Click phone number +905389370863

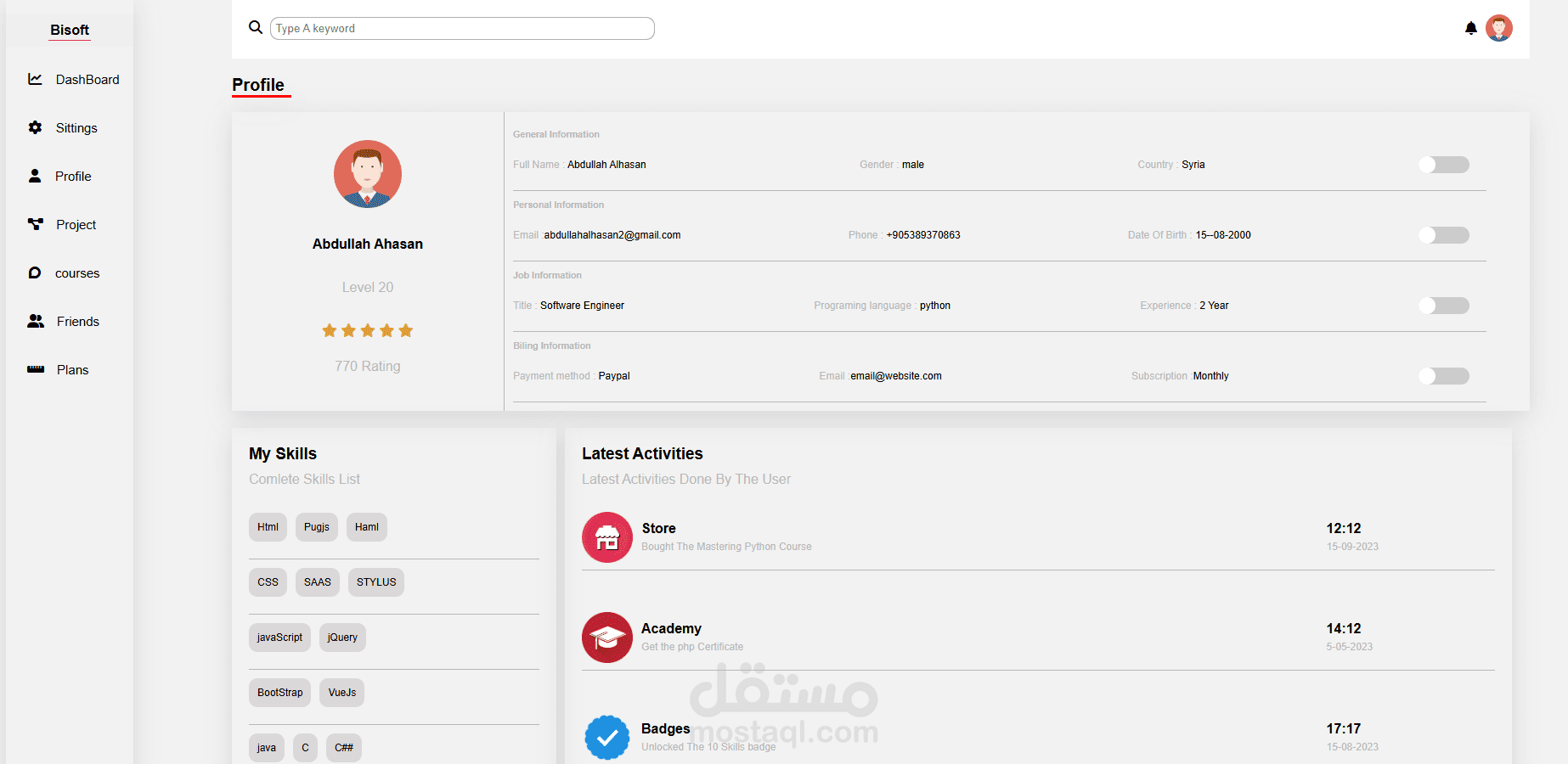(x=923, y=235)
